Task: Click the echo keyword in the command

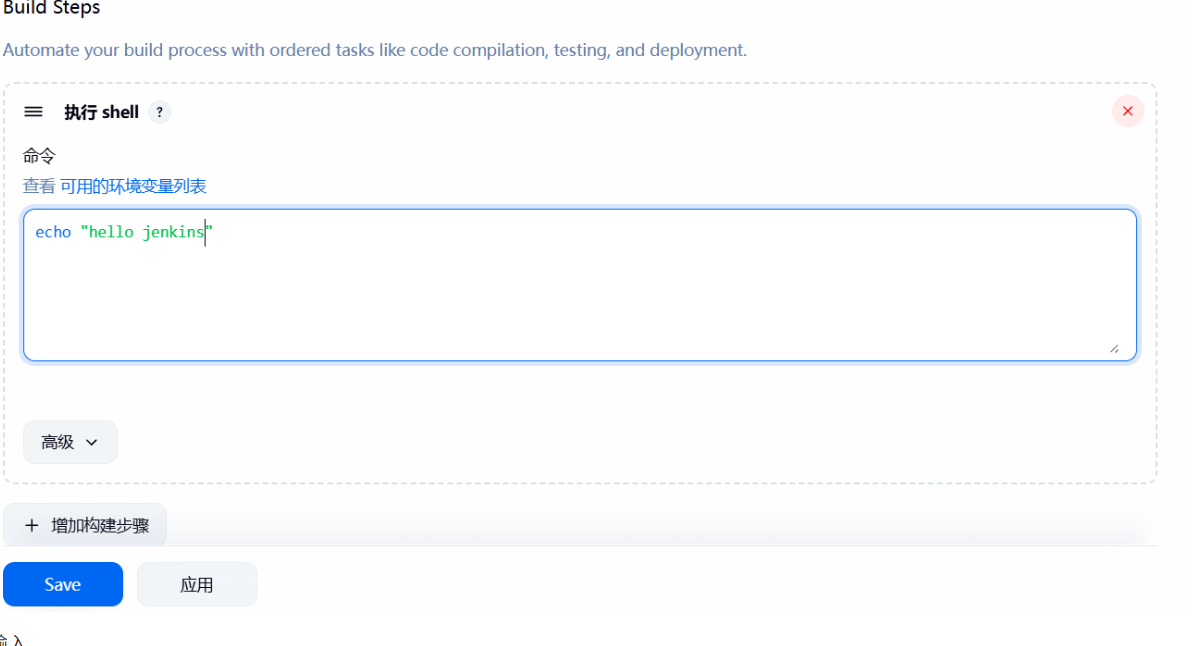Action: pos(53,232)
